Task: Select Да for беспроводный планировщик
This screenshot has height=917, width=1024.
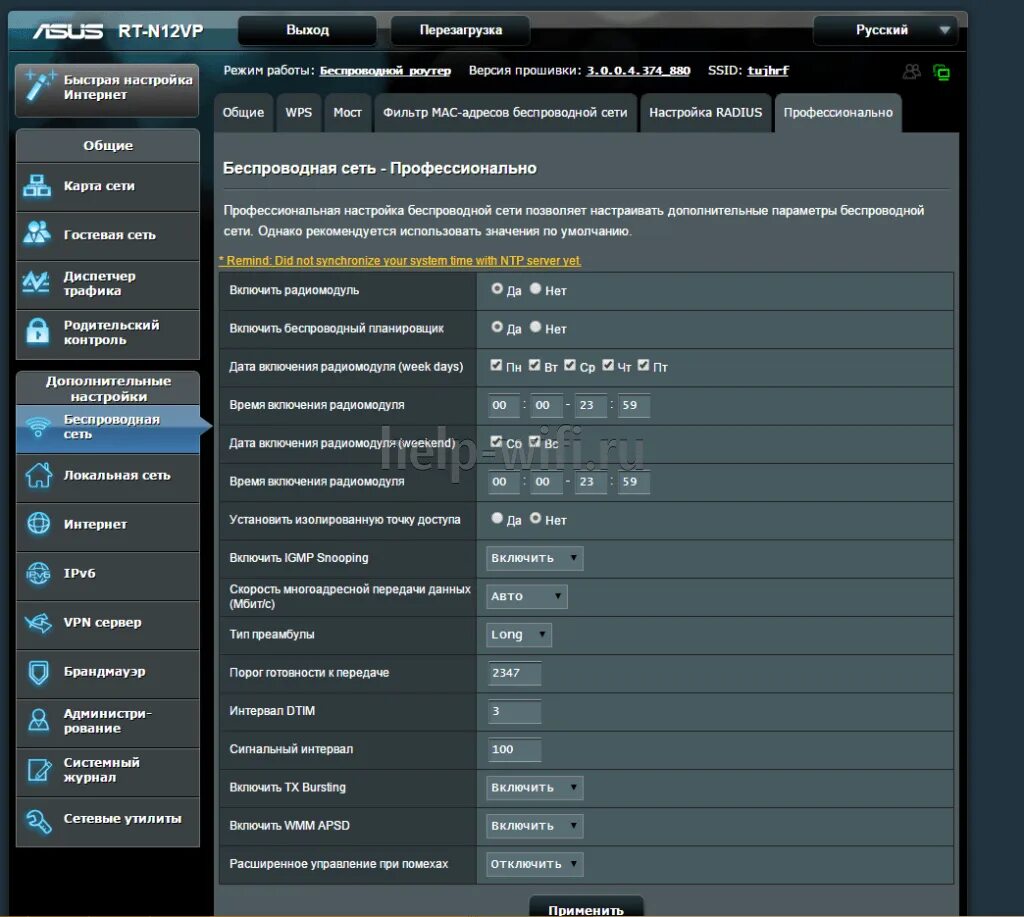Action: pos(497,327)
